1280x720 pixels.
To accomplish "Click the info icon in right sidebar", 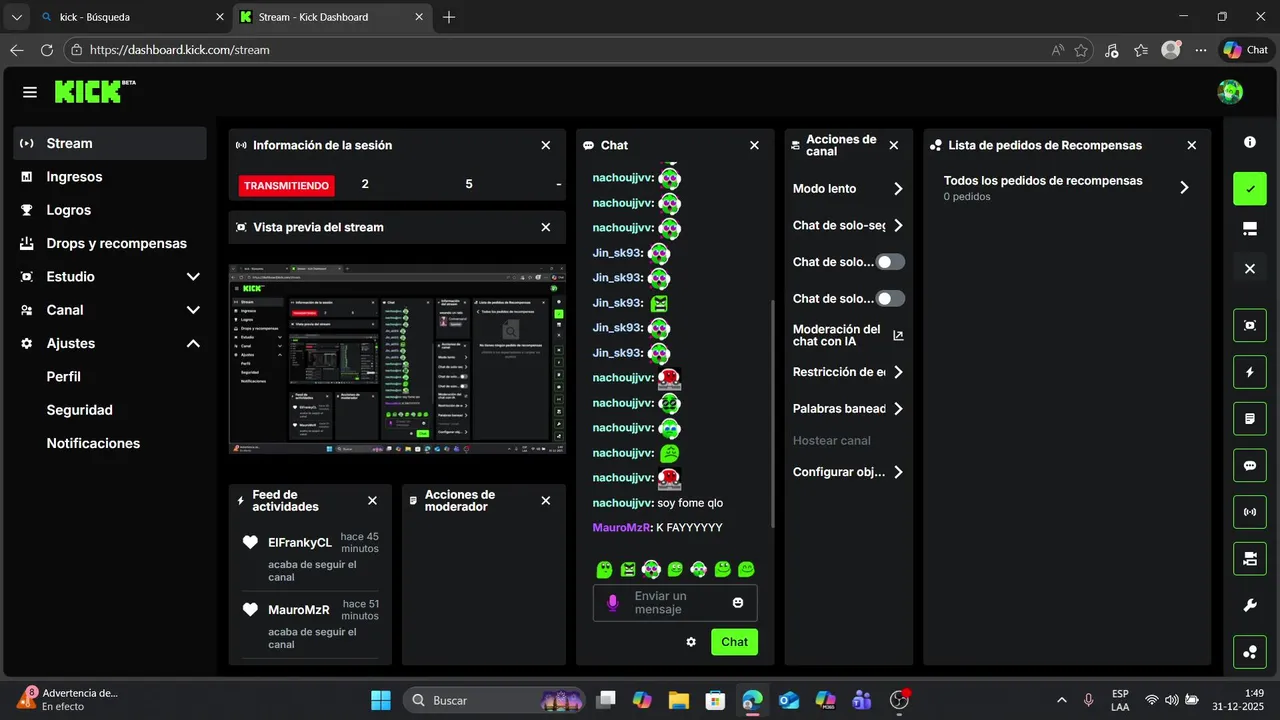I will coord(1250,143).
